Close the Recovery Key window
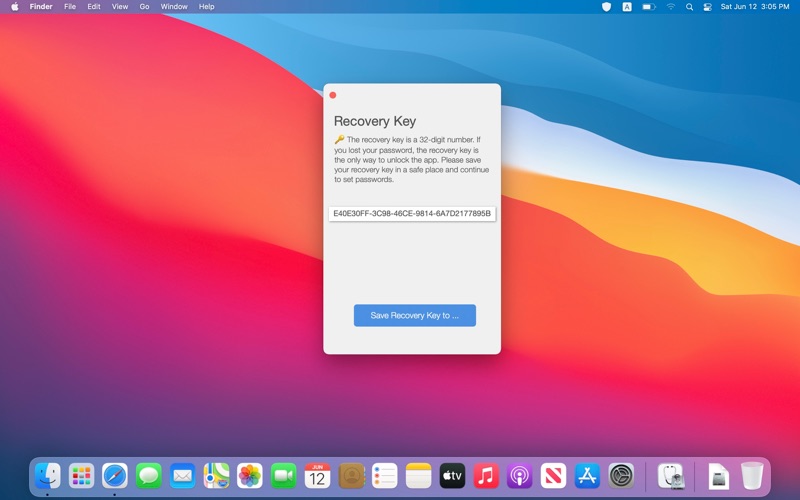This screenshot has height=500, width=800. [333, 95]
